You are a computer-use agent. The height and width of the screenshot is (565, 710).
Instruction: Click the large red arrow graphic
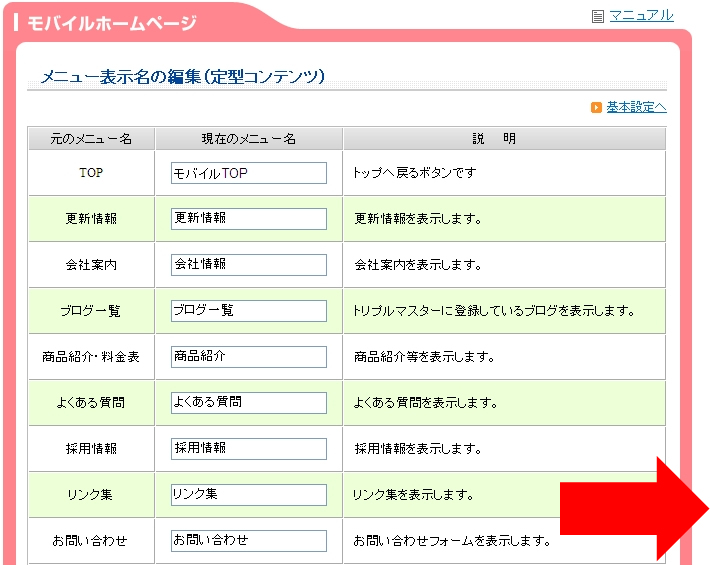point(634,509)
